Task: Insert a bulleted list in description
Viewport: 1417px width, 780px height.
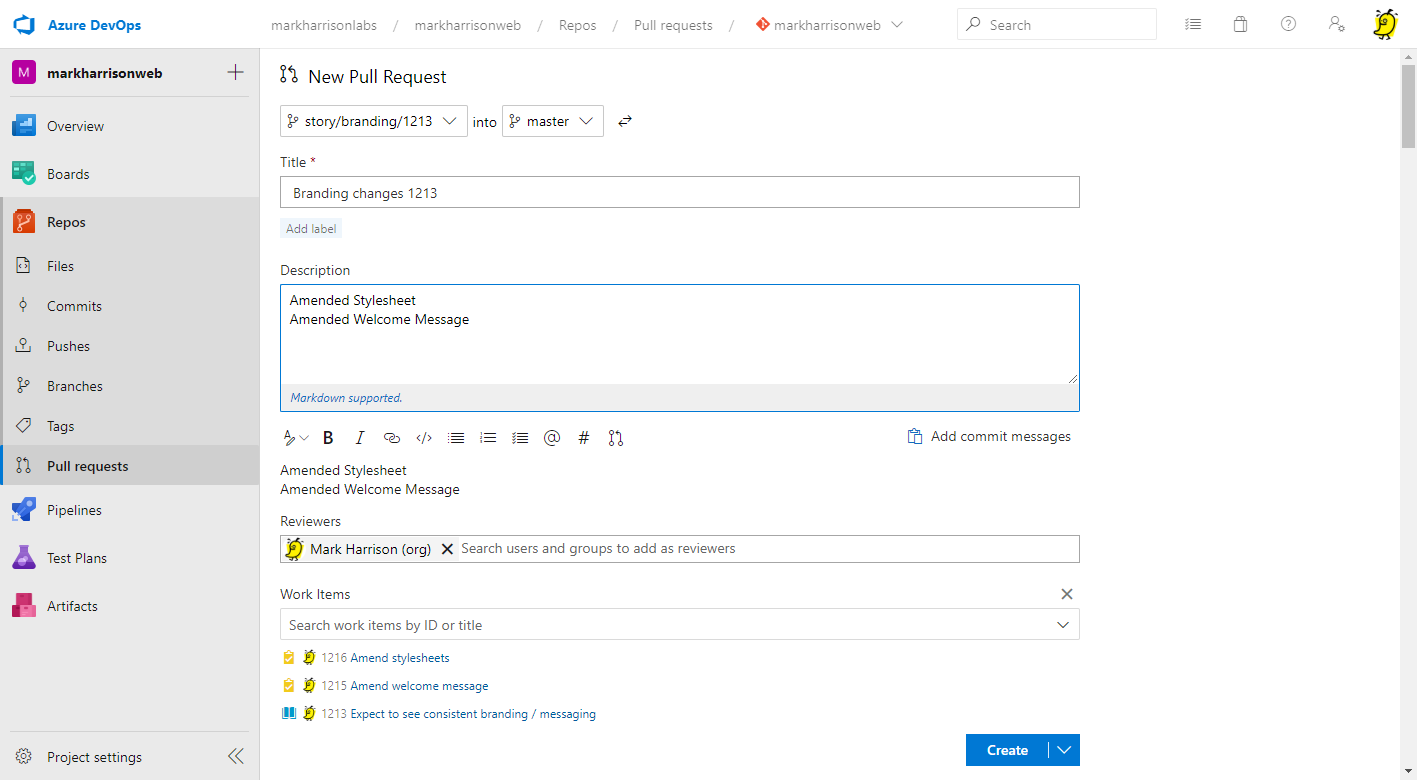Action: click(456, 438)
